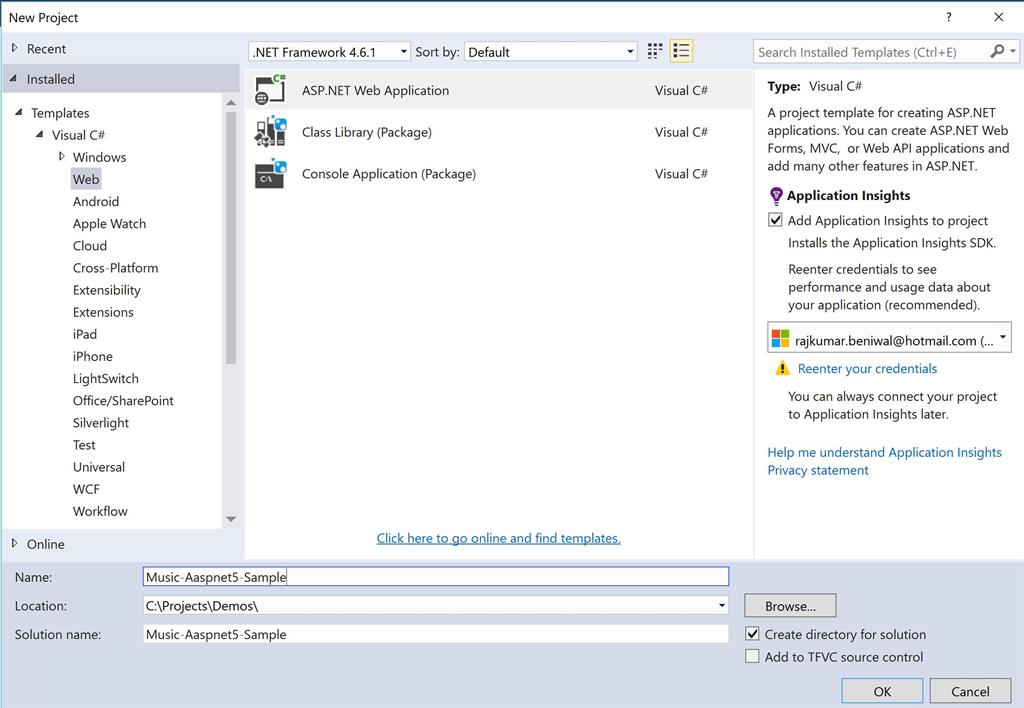
Task: Select the Universal category
Action: click(x=99, y=467)
